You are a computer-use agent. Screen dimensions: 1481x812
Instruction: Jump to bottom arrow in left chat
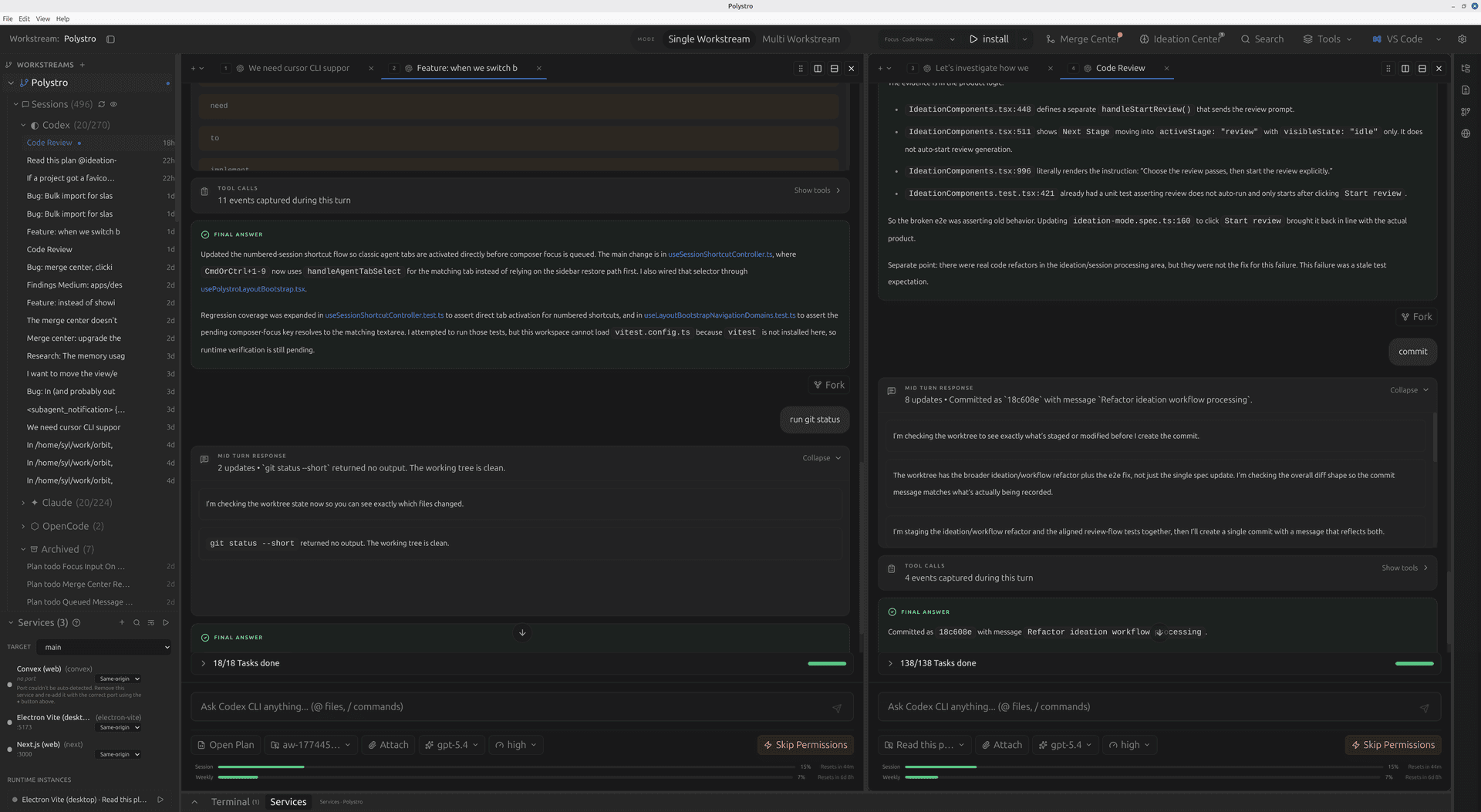click(x=522, y=632)
